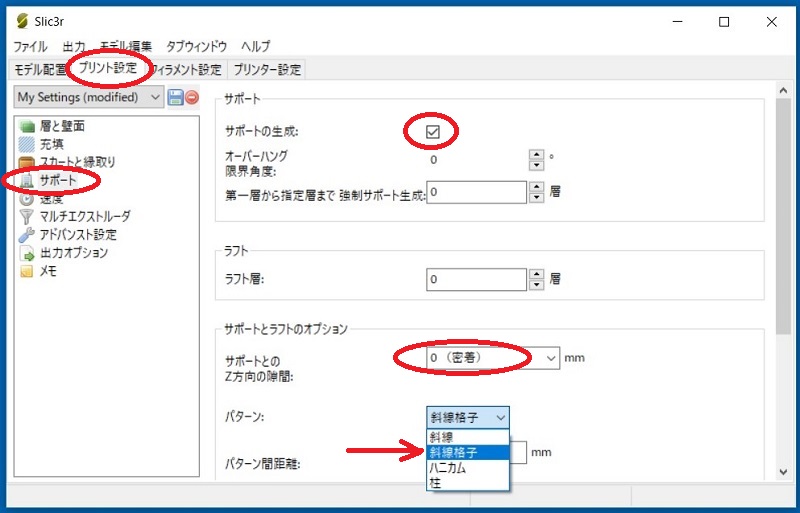Click the red delete preset icon
Viewport: 800px width, 513px height.
[x=192, y=97]
